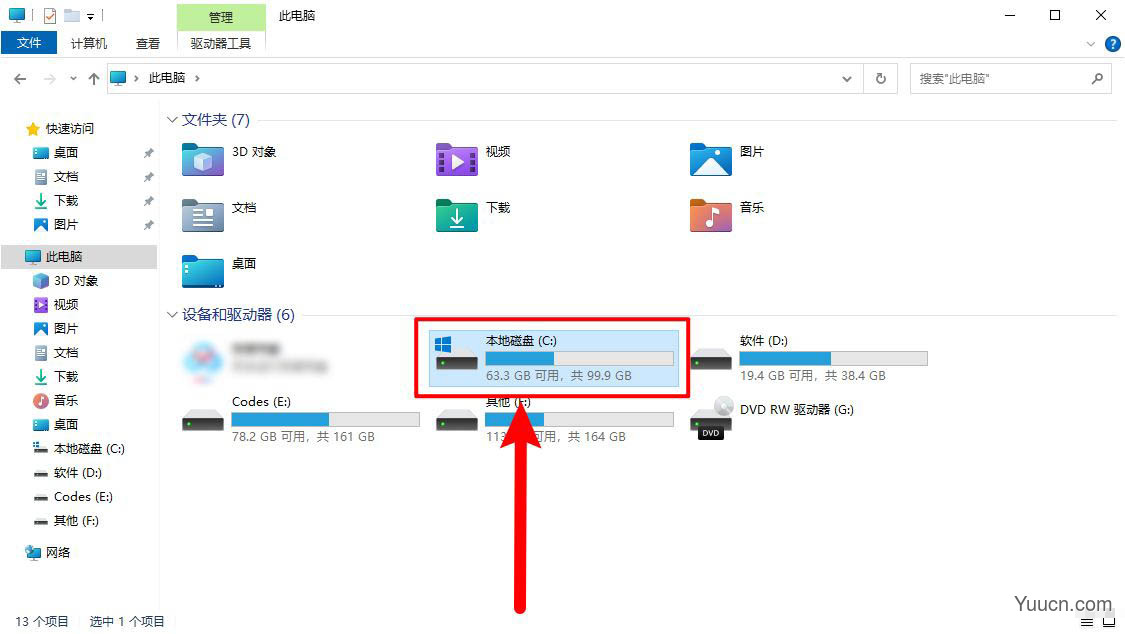Screen dimensions: 1125x634
Task: Open the quick access toolbar customize dropdown
Action: [90, 16]
